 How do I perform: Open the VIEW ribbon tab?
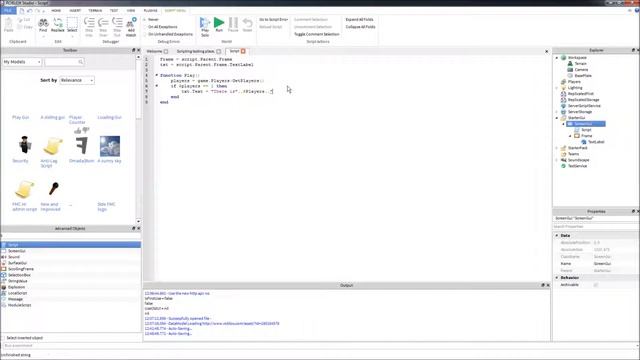(x=131, y=11)
